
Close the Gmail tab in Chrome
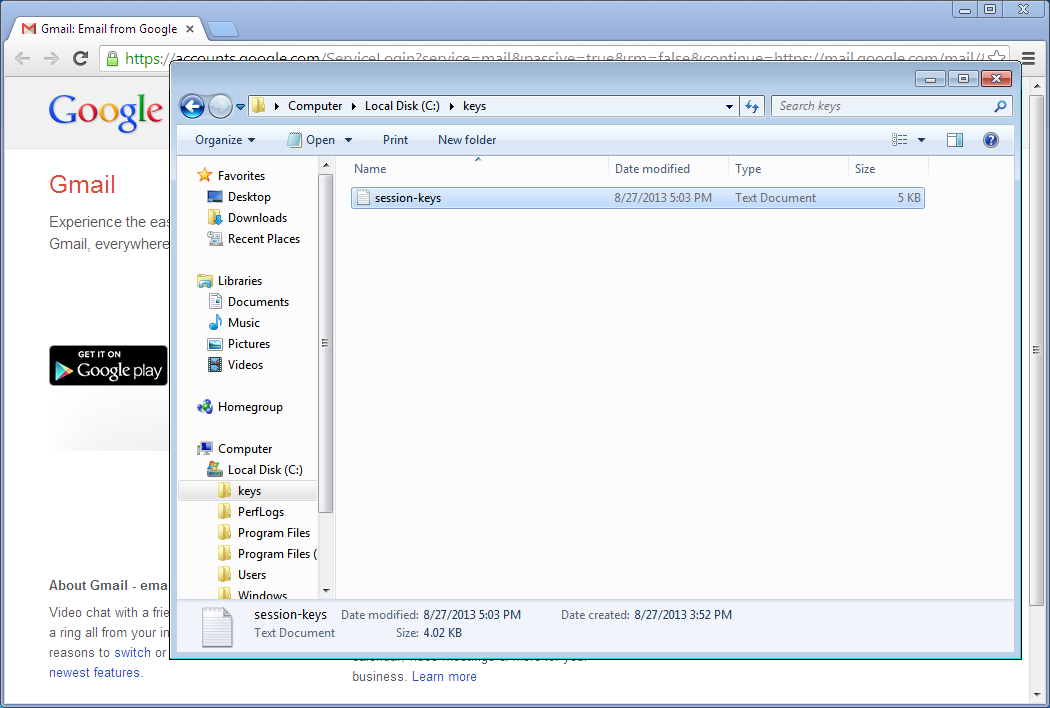coord(190,29)
